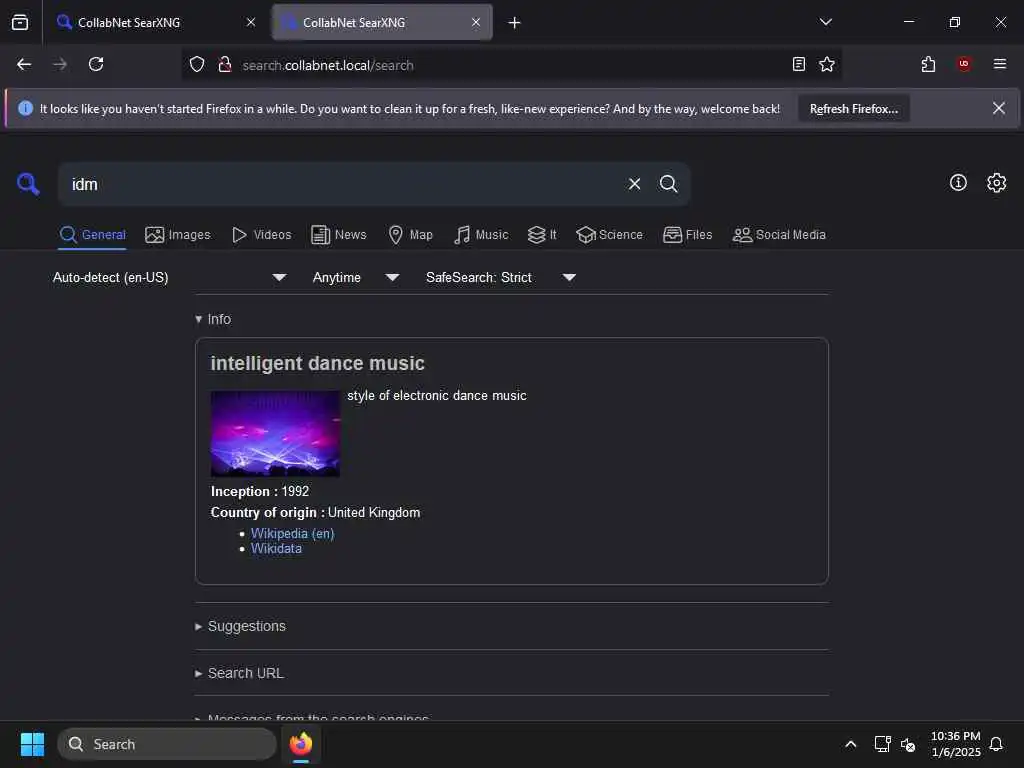The height and width of the screenshot is (768, 1024).
Task: Click the SearXNG magnifier logo
Action: tap(28, 184)
